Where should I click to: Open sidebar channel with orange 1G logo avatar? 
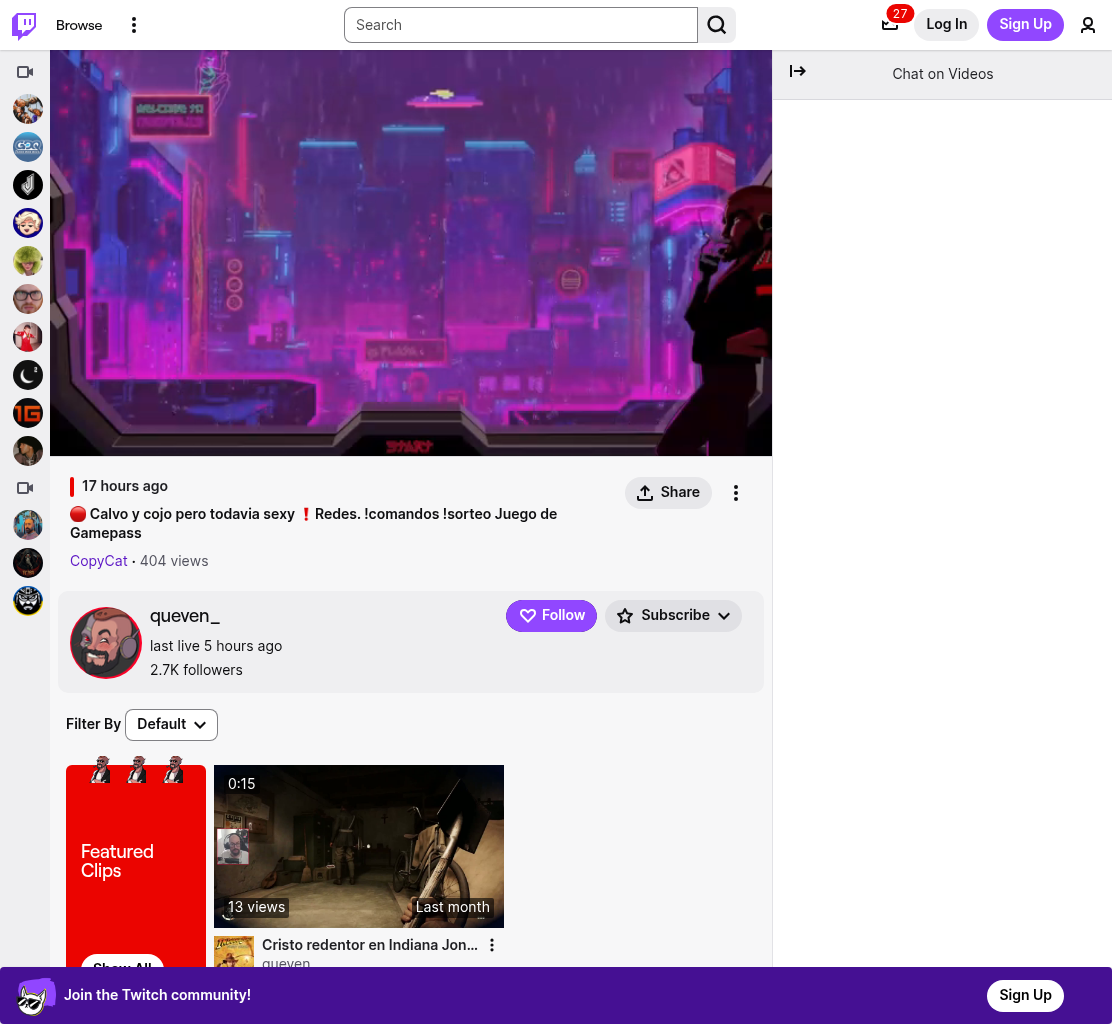pos(28,413)
